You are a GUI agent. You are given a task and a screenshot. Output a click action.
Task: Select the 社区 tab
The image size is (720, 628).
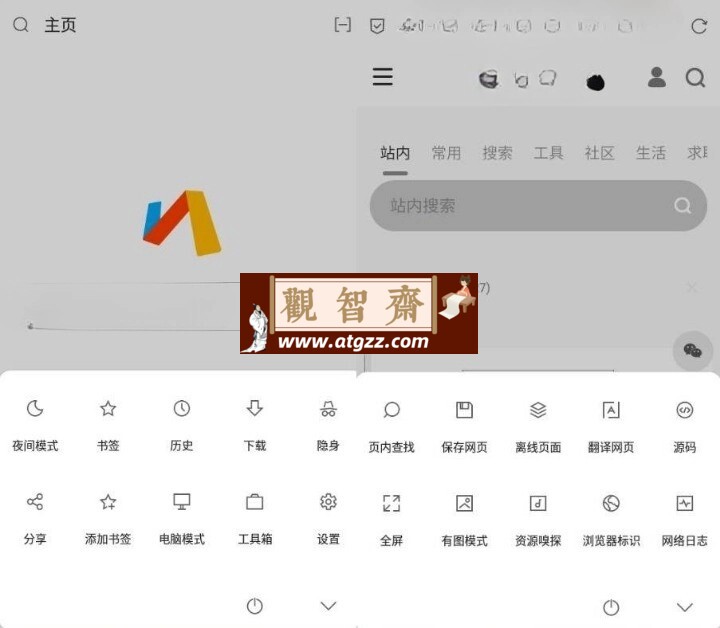(599, 153)
